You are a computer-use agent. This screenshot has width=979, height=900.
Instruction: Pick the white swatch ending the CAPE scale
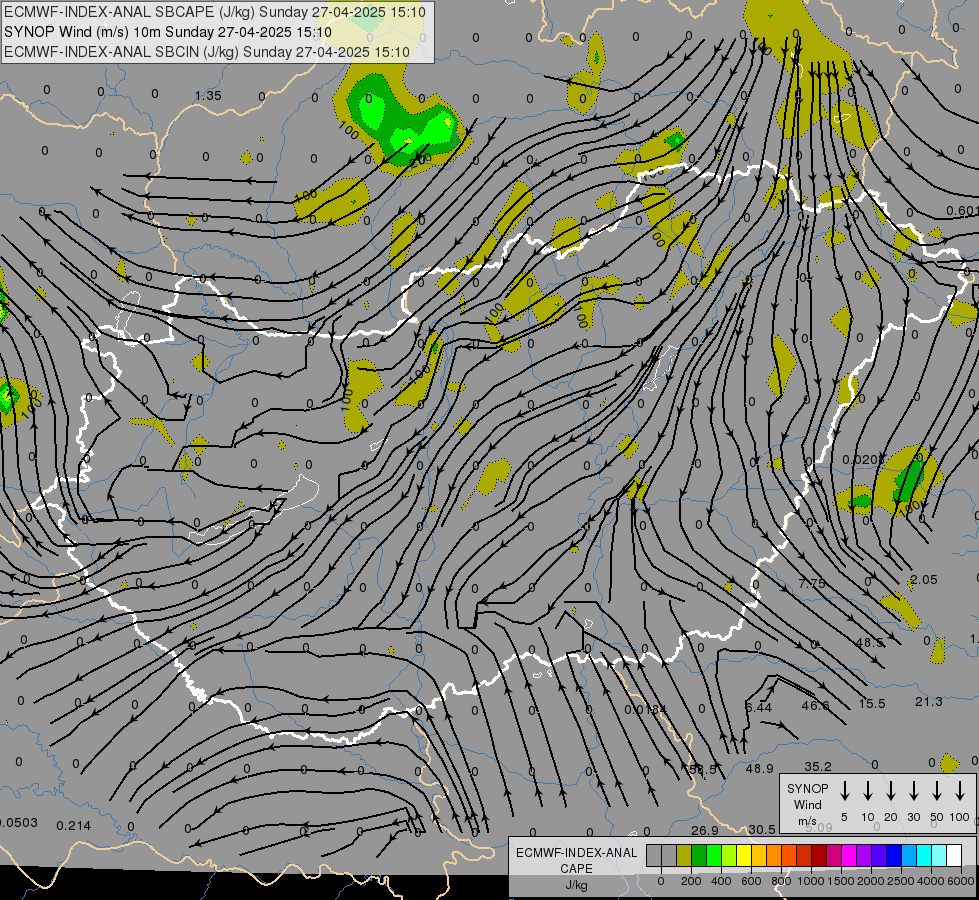(x=954, y=856)
